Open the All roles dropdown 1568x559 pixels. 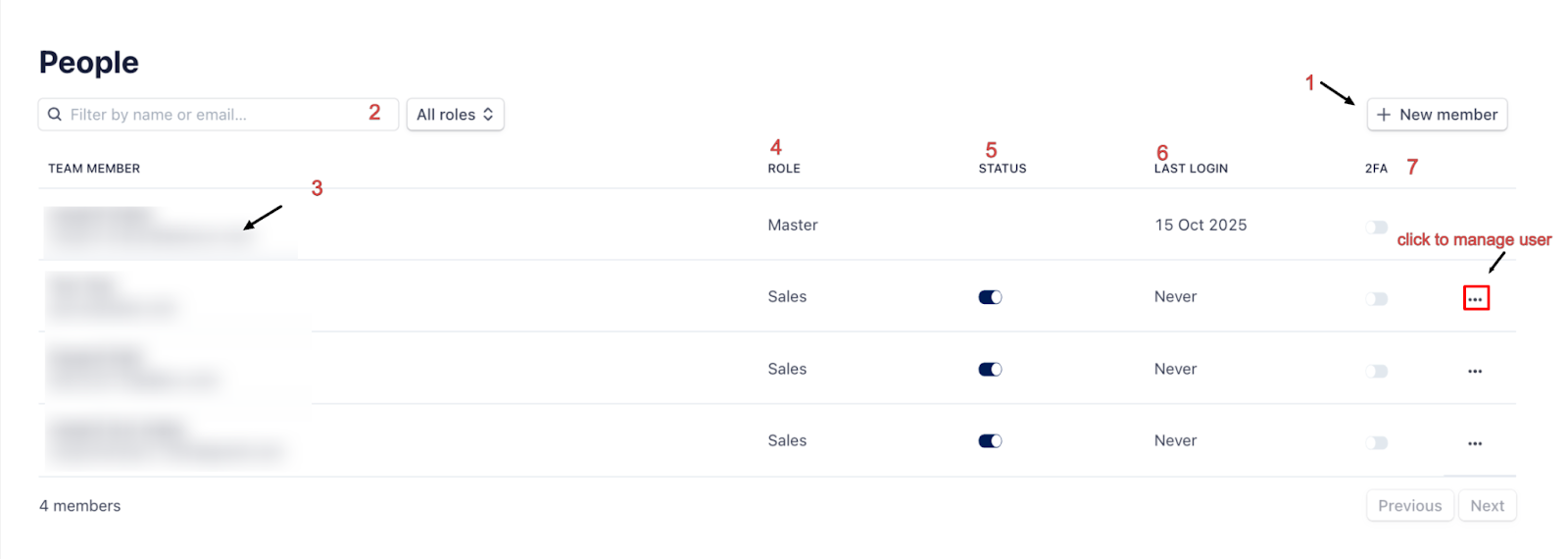(455, 115)
